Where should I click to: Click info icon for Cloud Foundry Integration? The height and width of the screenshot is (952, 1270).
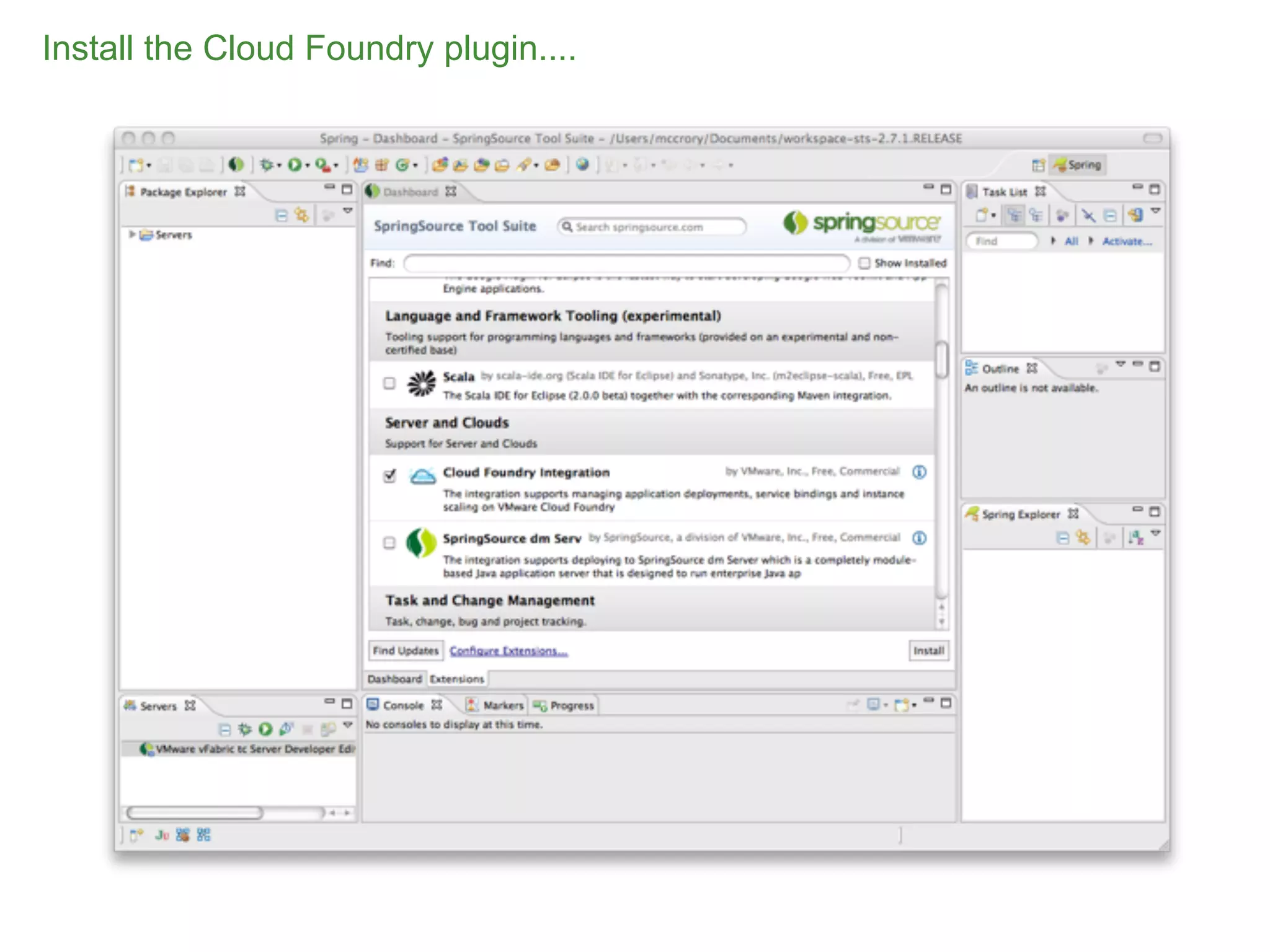pyautogui.click(x=919, y=472)
